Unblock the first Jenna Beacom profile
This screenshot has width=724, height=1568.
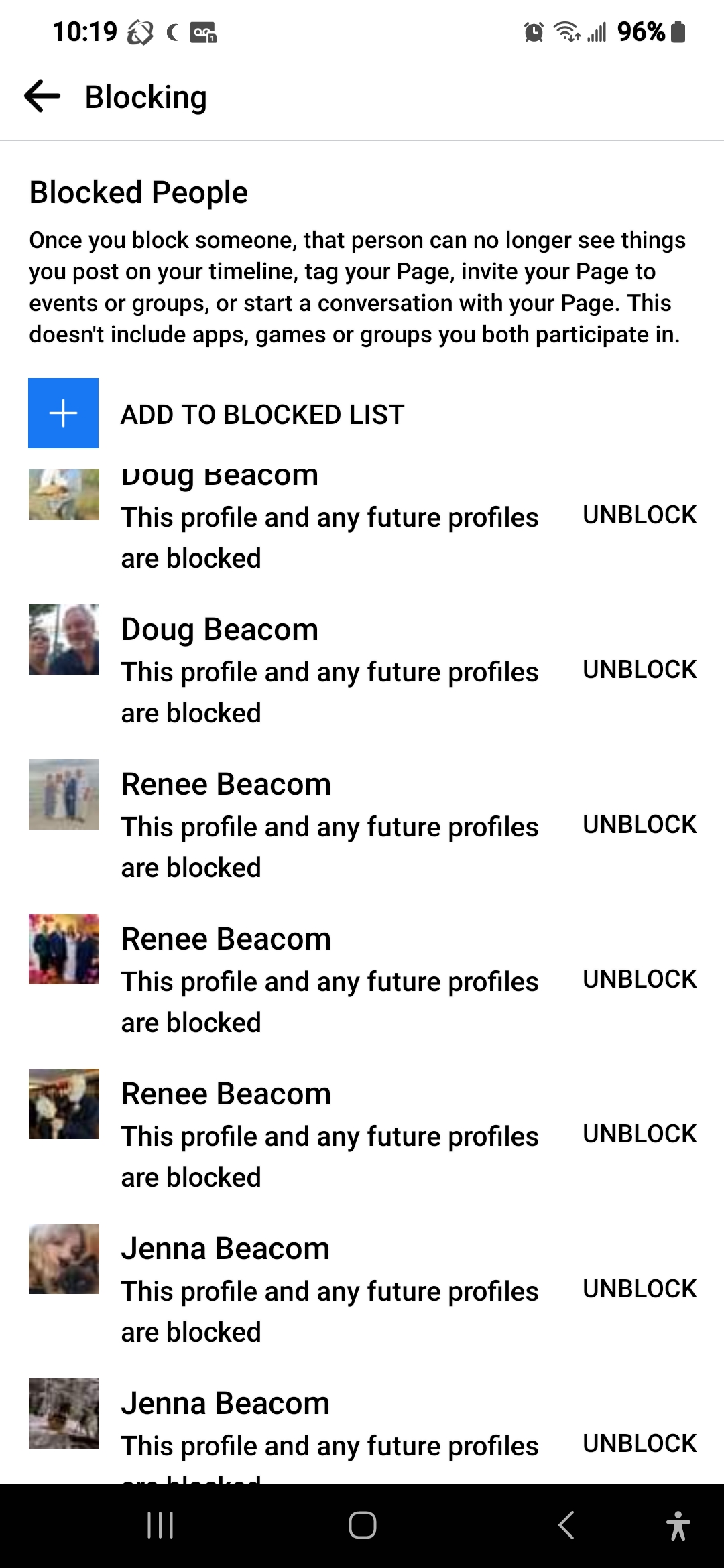tap(640, 1289)
